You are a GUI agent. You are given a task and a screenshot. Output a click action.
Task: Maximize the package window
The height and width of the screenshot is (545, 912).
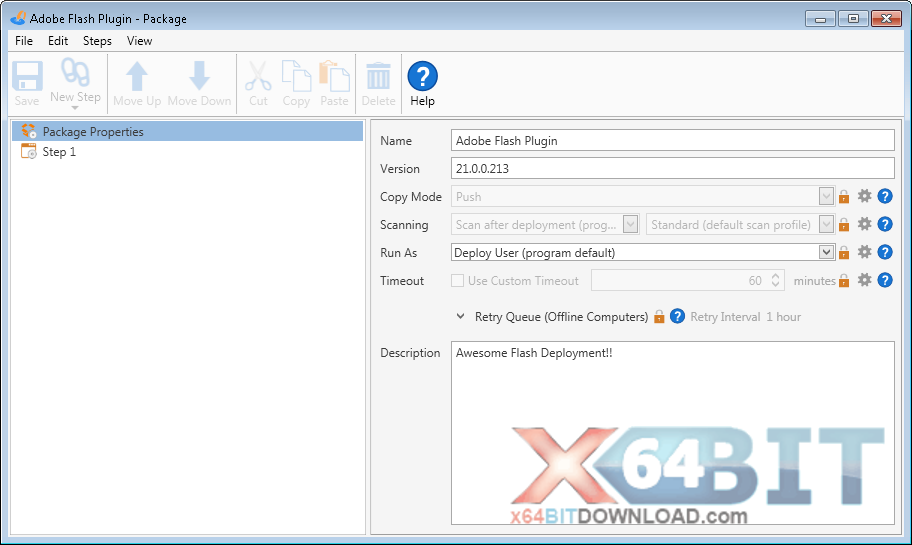click(x=853, y=19)
